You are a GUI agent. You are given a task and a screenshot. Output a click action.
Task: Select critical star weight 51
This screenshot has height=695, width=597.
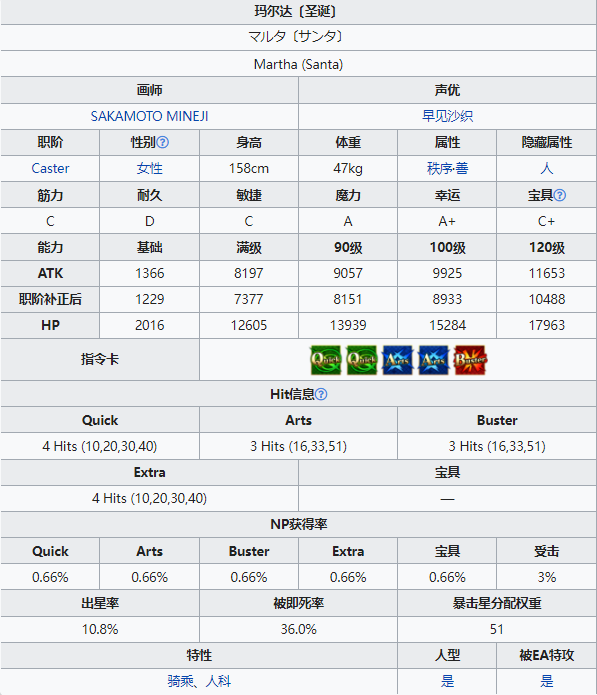(x=497, y=629)
